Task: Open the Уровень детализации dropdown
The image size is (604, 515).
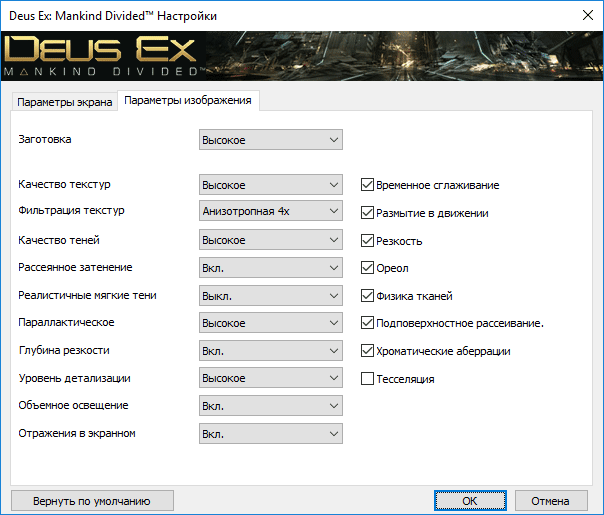Action: pyautogui.click(x=270, y=378)
